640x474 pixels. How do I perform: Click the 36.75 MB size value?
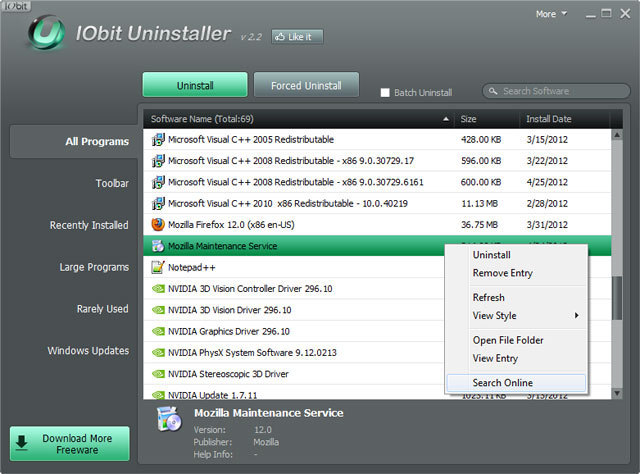[479, 225]
